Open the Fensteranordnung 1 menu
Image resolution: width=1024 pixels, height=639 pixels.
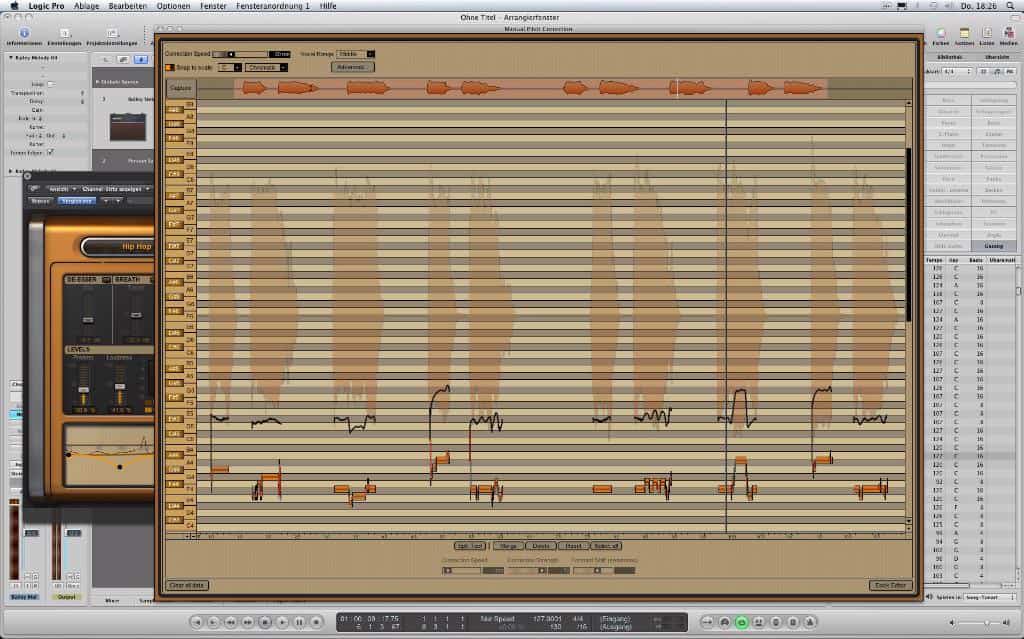coord(272,6)
